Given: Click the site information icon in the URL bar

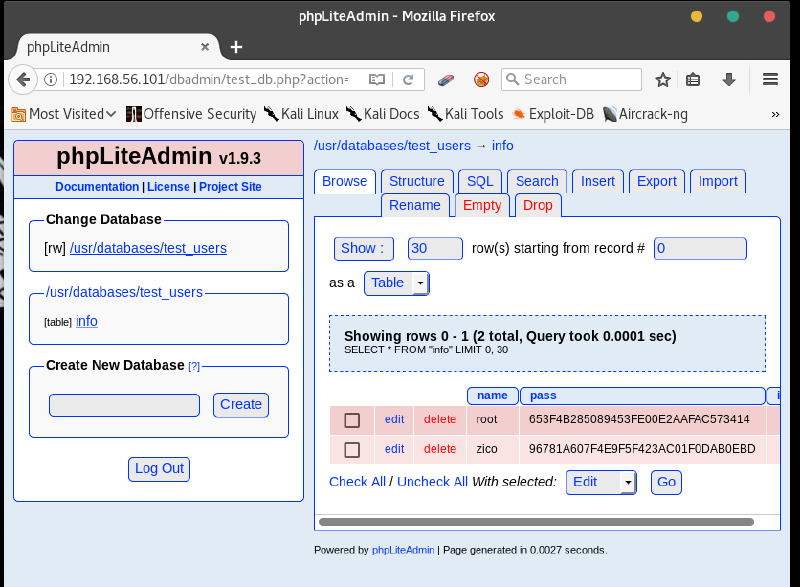Looking at the screenshot, I should [x=51, y=80].
